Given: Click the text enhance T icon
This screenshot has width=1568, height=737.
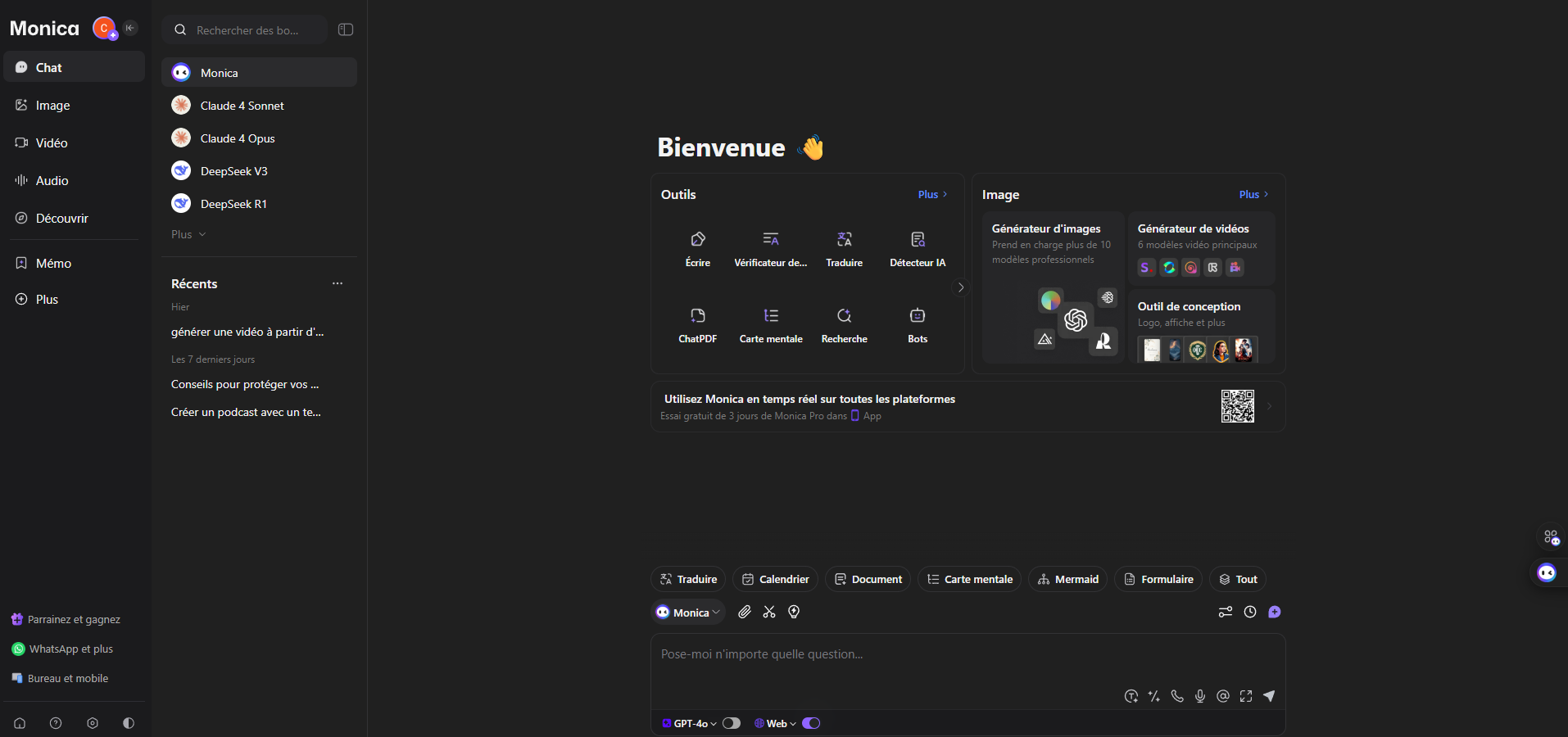Looking at the screenshot, I should pos(1131,696).
